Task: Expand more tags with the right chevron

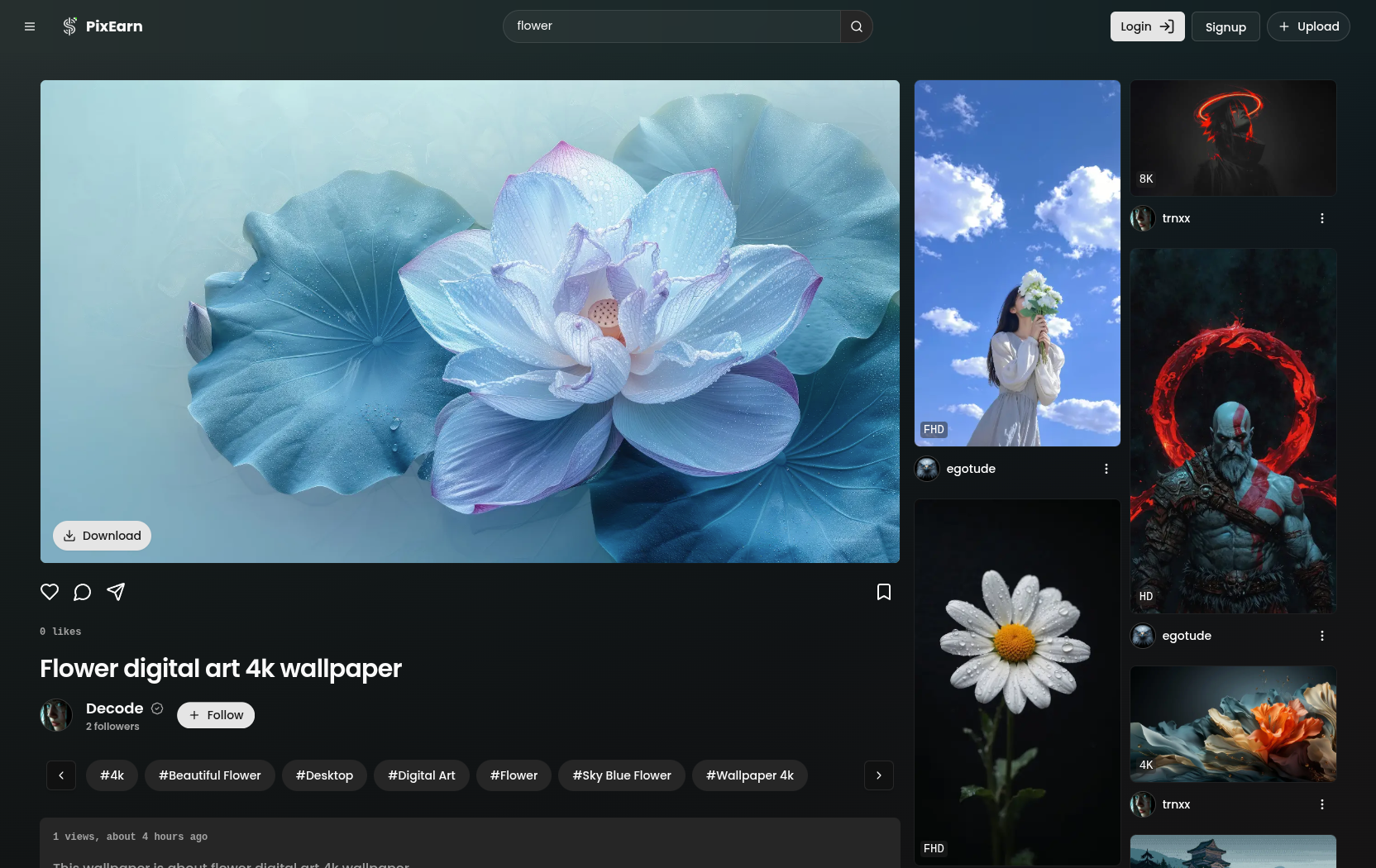Action: tap(878, 775)
